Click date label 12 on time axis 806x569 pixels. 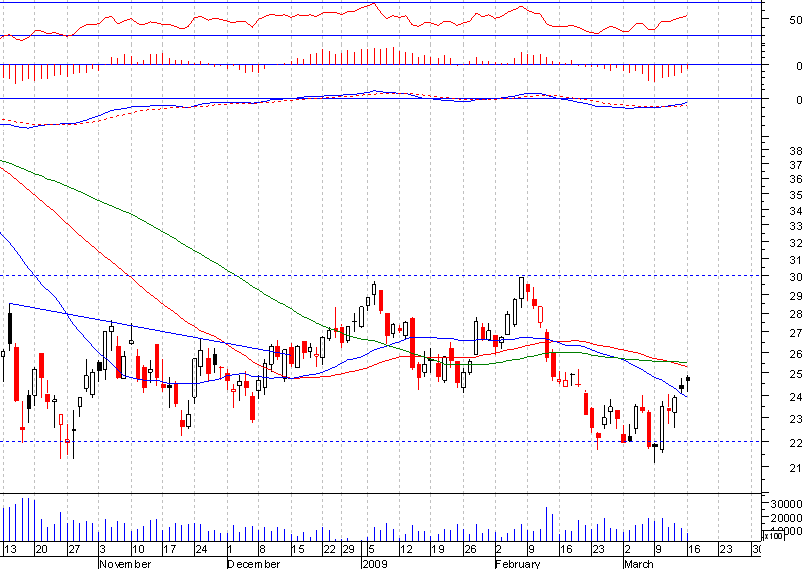click(x=407, y=549)
